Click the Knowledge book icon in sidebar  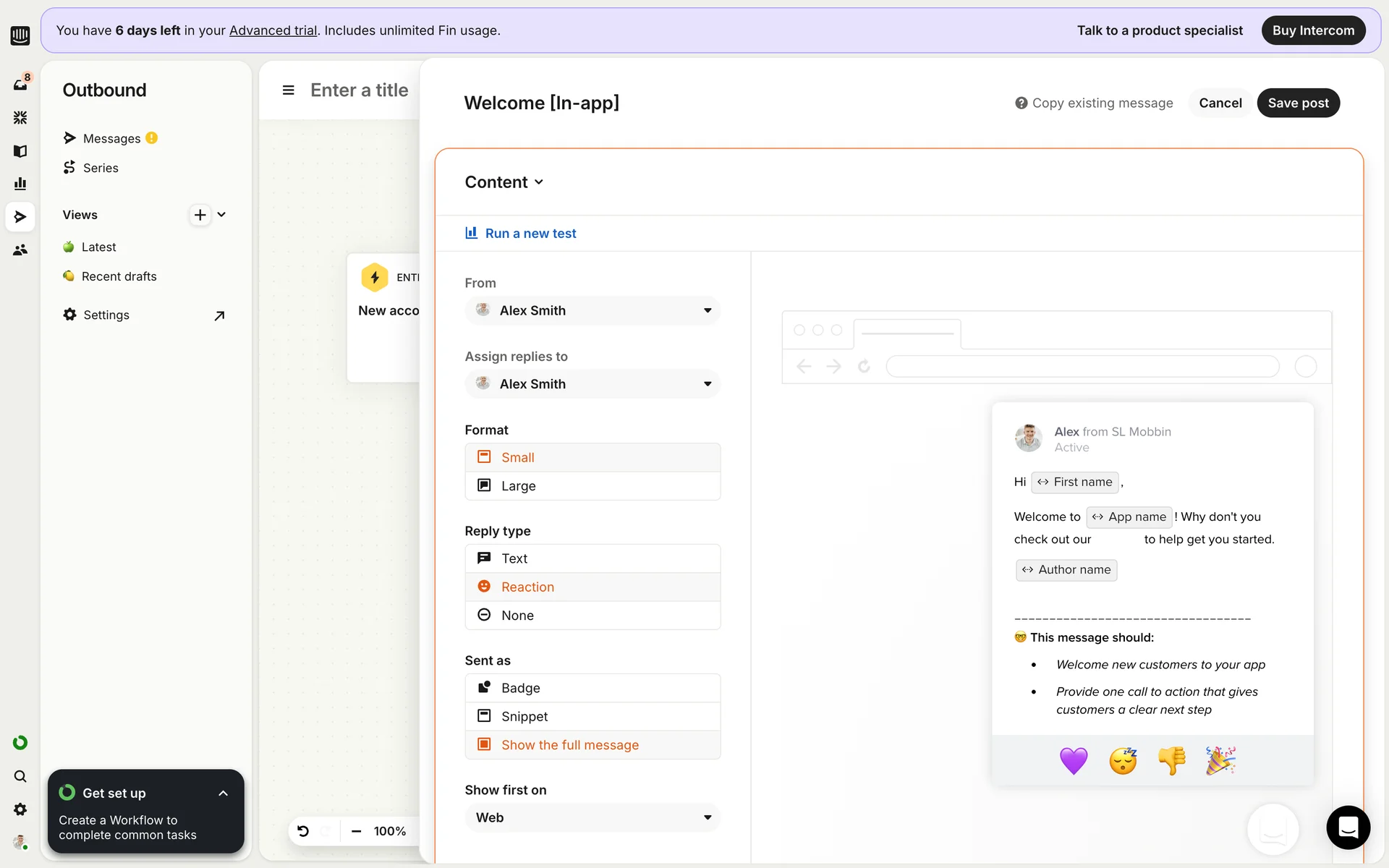(20, 151)
